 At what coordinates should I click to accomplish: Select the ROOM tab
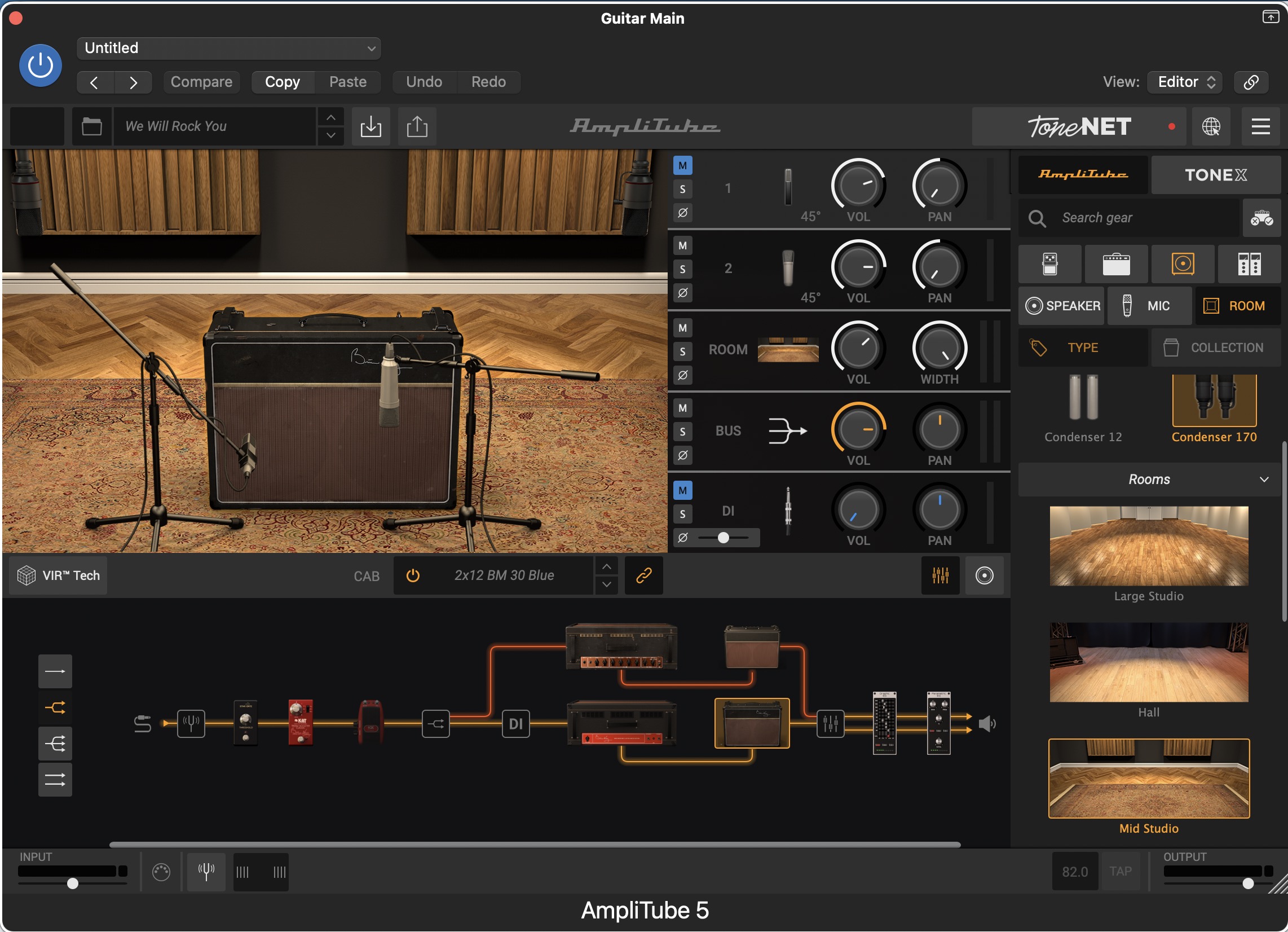(1238, 306)
